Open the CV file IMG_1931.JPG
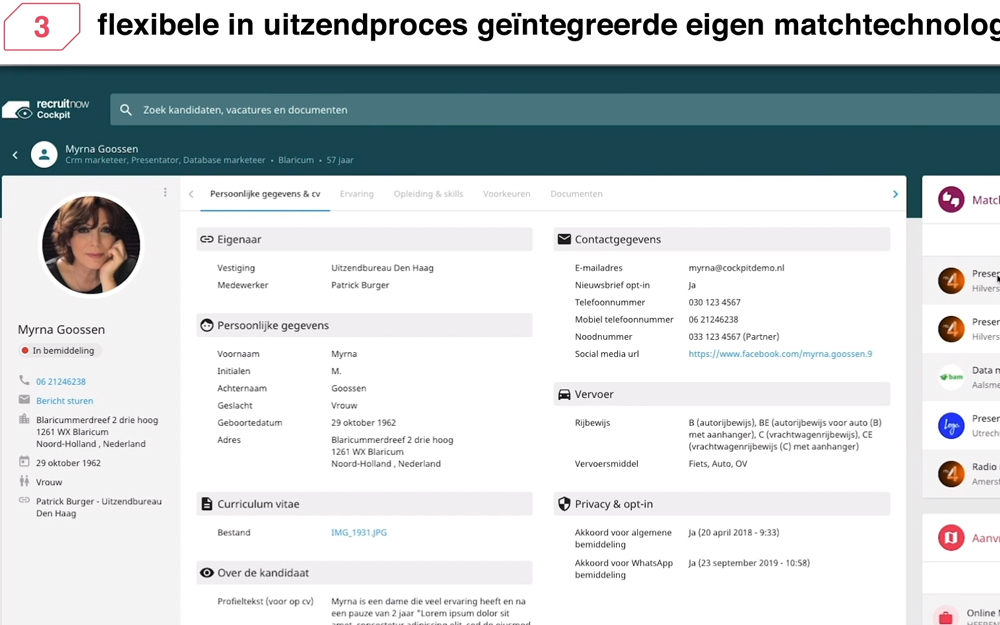Screen dimensions: 1000x625 358,531
